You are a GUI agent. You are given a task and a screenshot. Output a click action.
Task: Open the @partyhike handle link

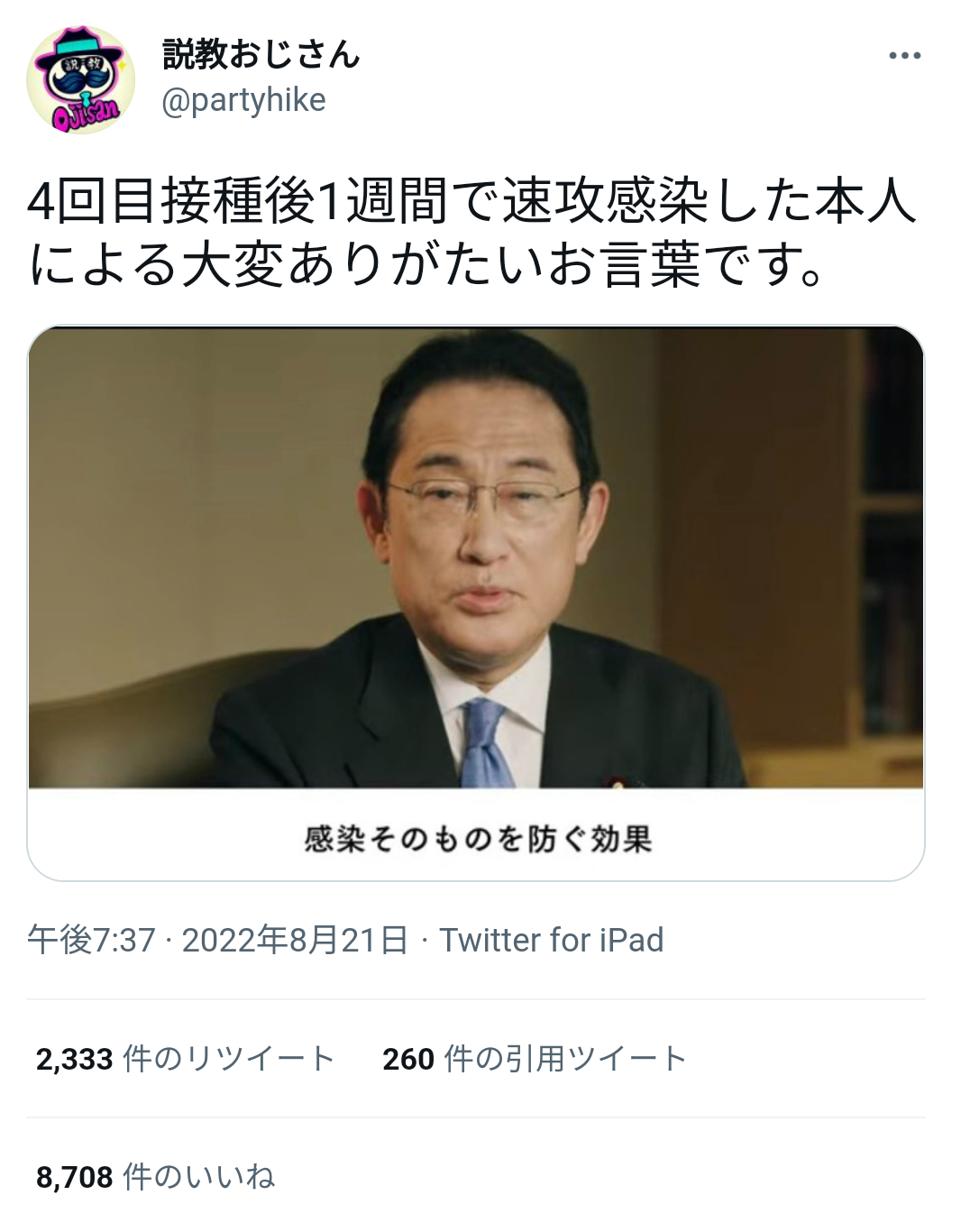pos(243,100)
